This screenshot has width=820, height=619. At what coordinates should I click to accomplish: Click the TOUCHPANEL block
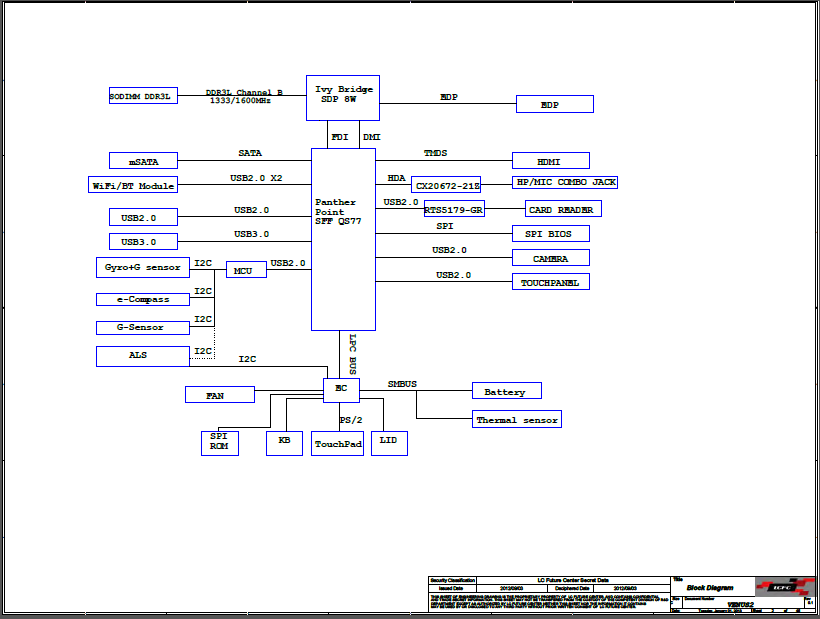point(551,282)
